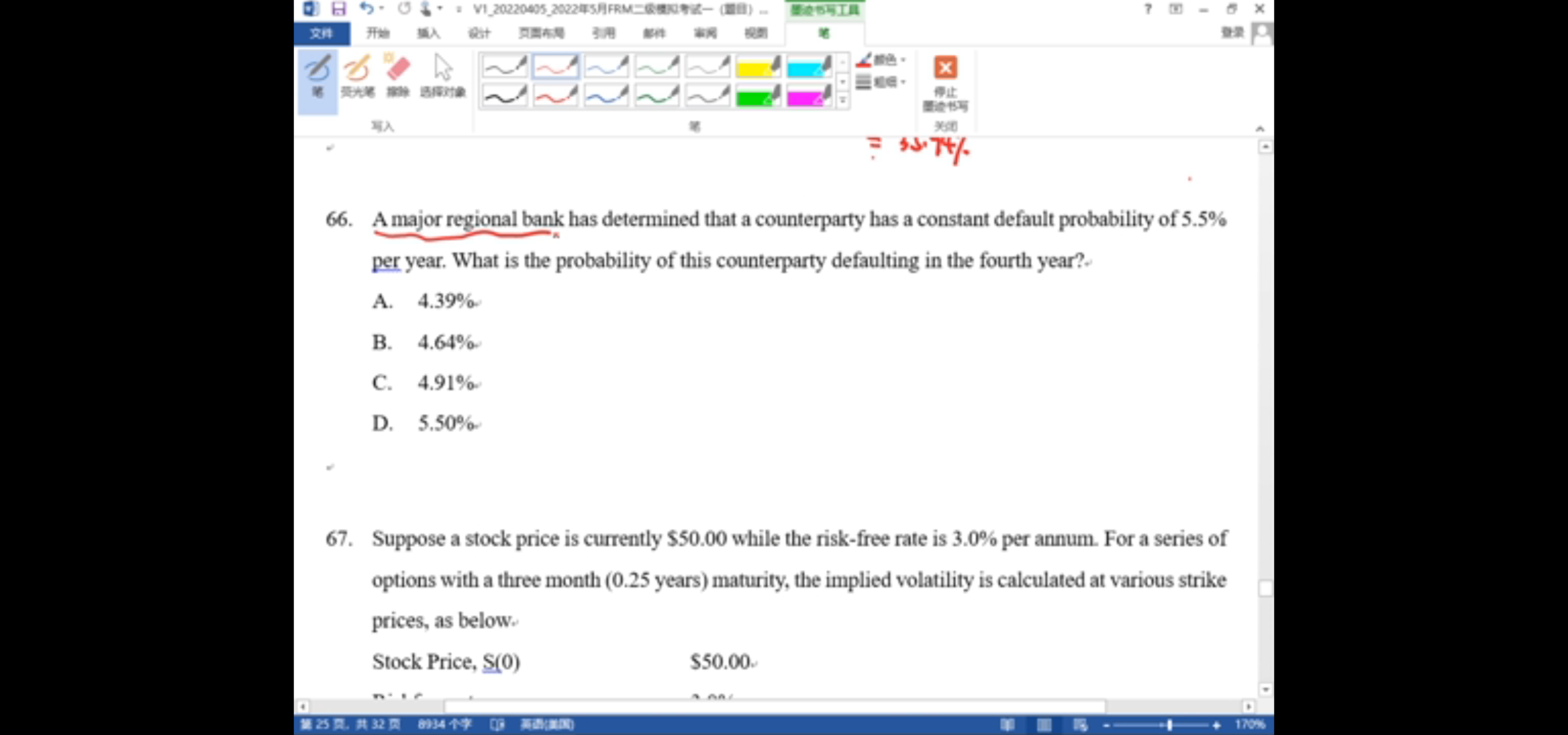Switch to Print Layout view in status bar
The height and width of the screenshot is (735, 1568).
point(1044,724)
